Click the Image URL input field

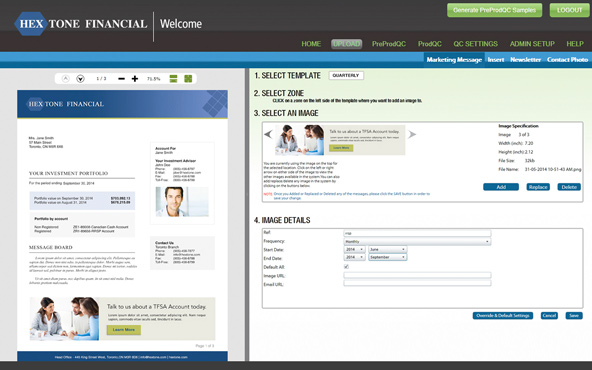pyautogui.click(x=417, y=275)
